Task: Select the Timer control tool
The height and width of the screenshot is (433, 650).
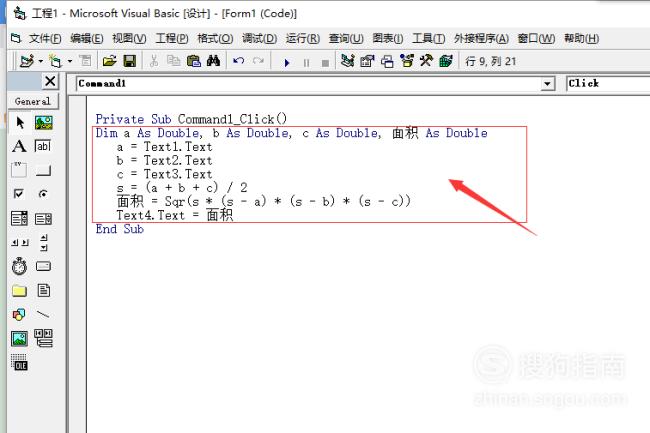Action: (x=19, y=266)
